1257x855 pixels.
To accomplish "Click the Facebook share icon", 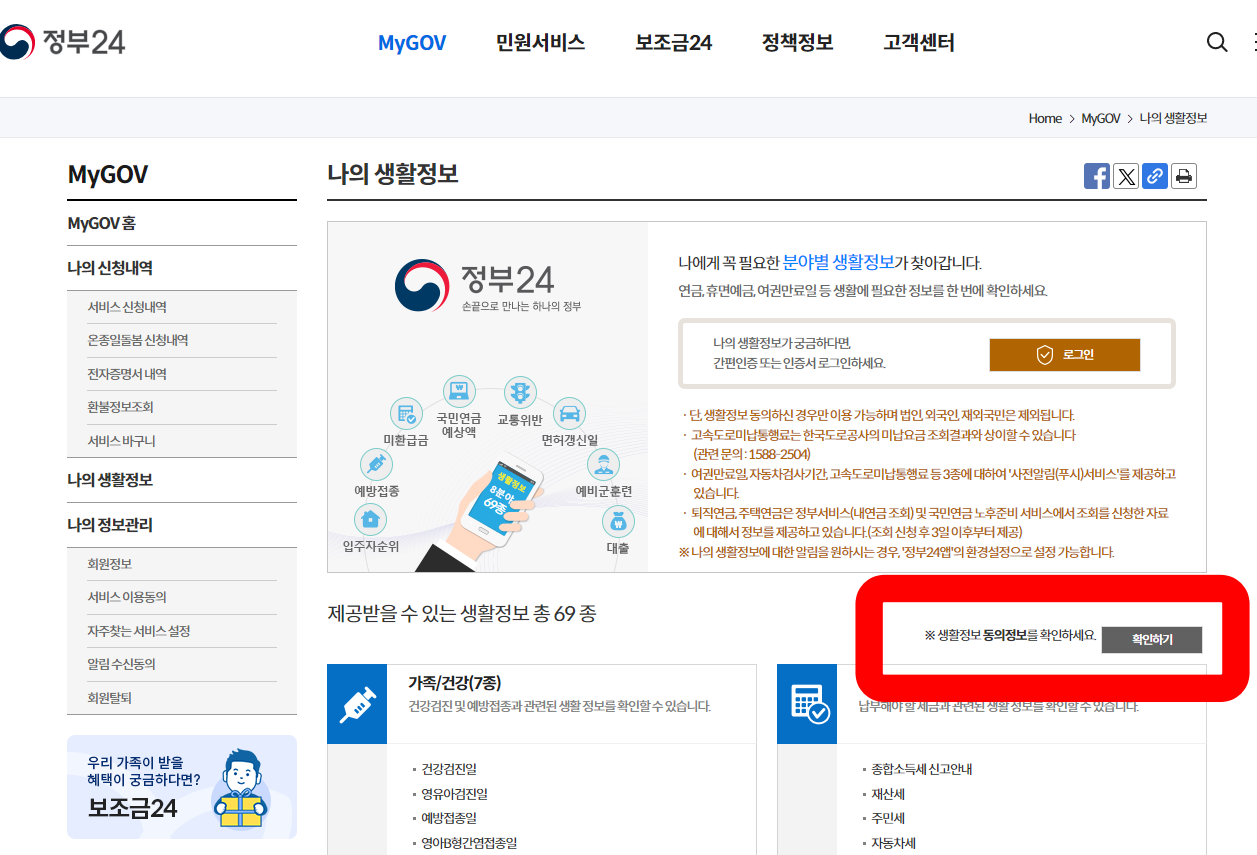I will point(1097,176).
